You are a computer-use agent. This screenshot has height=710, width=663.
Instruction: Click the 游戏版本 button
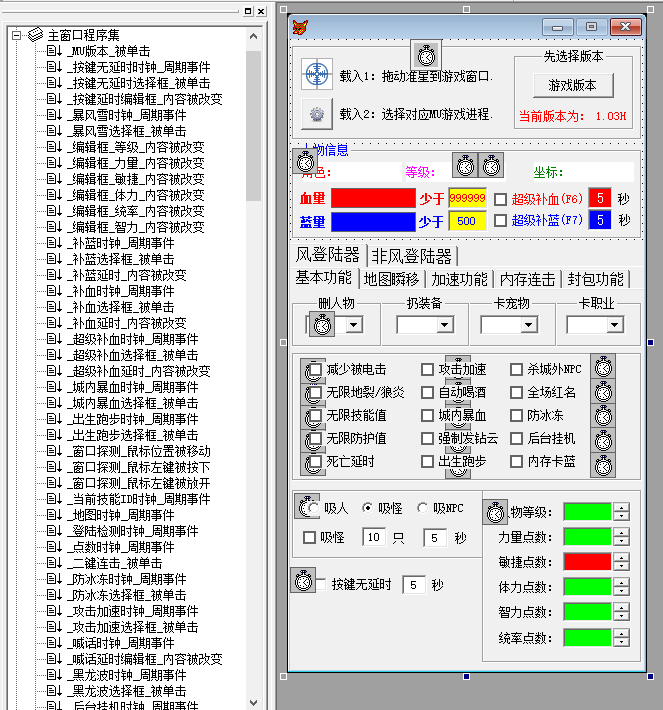coord(572,85)
